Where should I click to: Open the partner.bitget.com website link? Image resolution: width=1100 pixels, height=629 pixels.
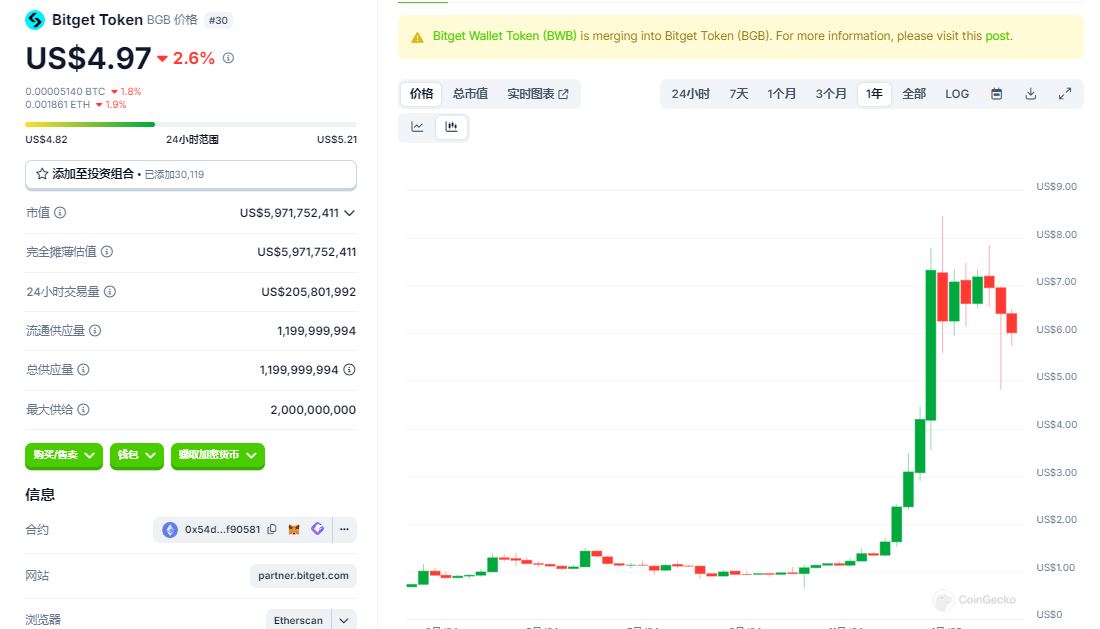coord(303,576)
